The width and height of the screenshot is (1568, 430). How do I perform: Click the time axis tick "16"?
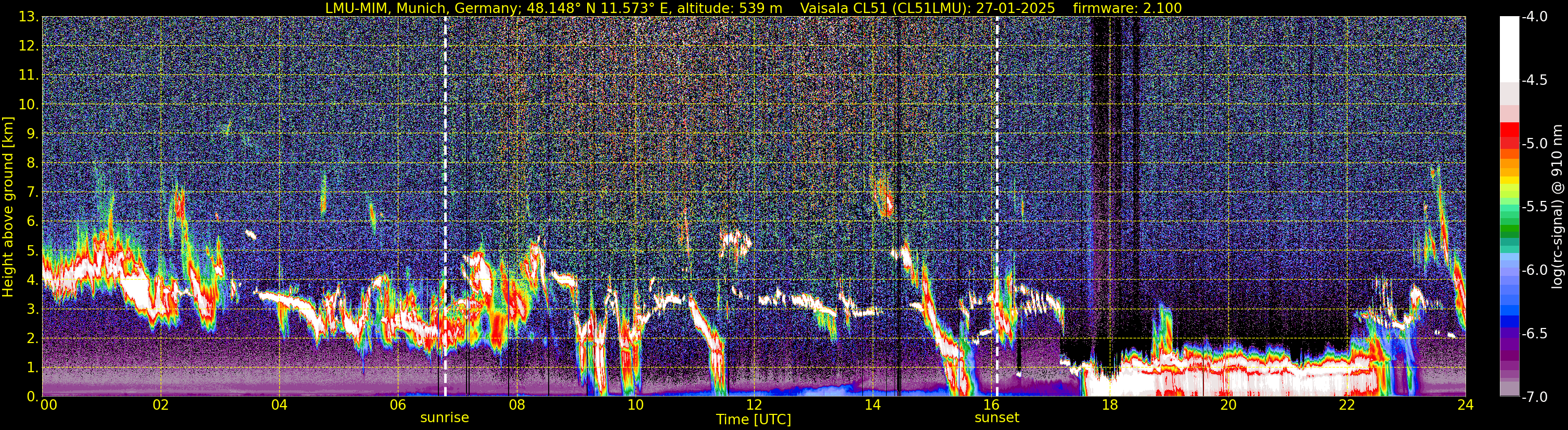point(991,405)
